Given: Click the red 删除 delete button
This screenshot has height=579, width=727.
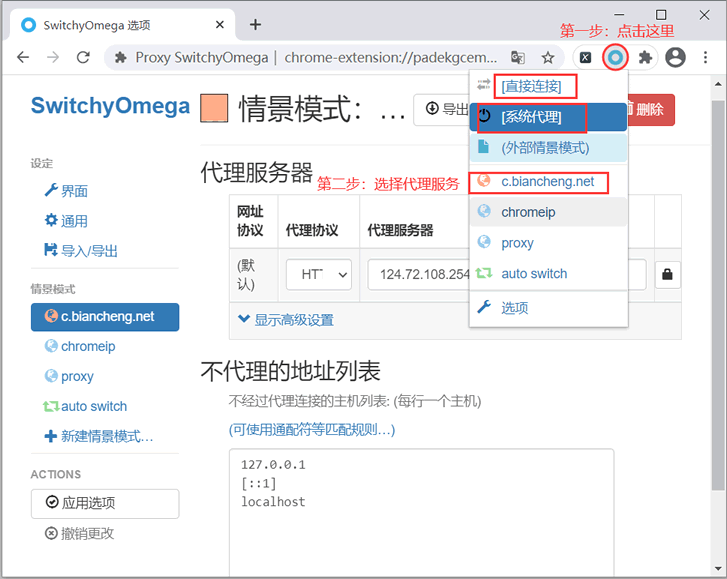Looking at the screenshot, I should (648, 109).
